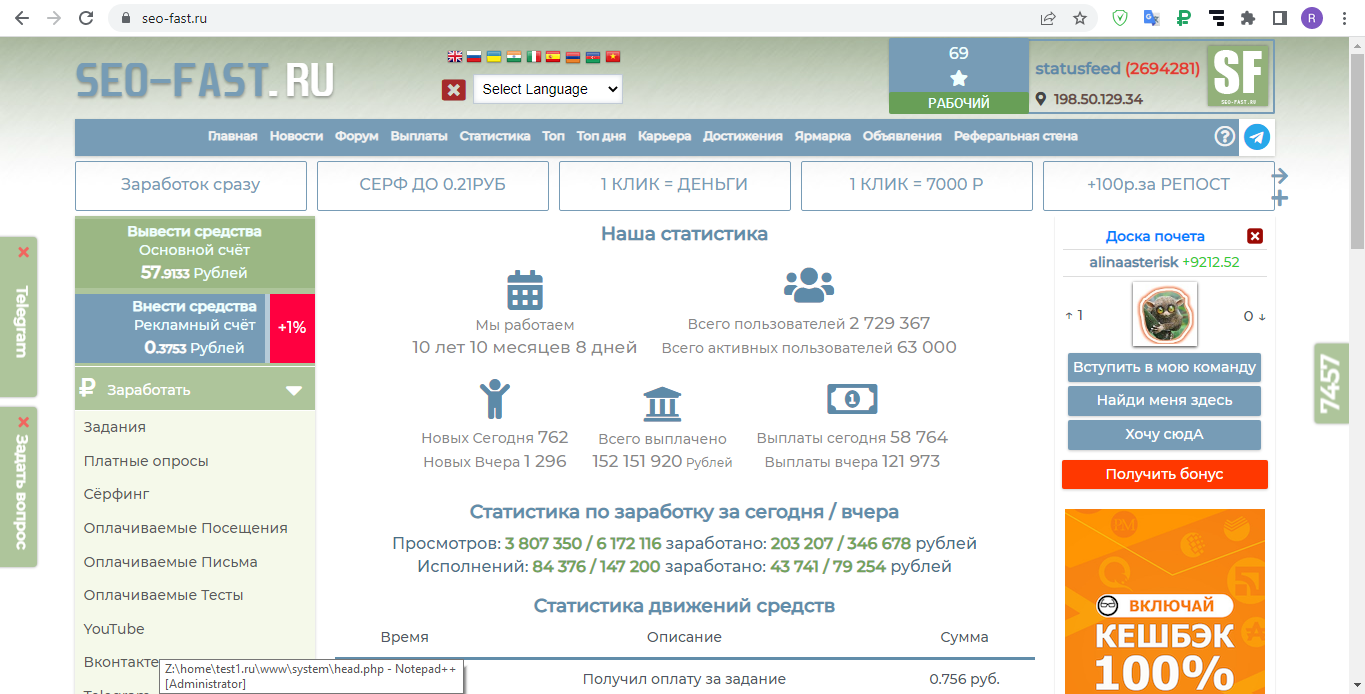Viewport: 1365px width, 694px height.
Task: Open the Сёрфинг link in the sidebar
Action: pos(116,494)
